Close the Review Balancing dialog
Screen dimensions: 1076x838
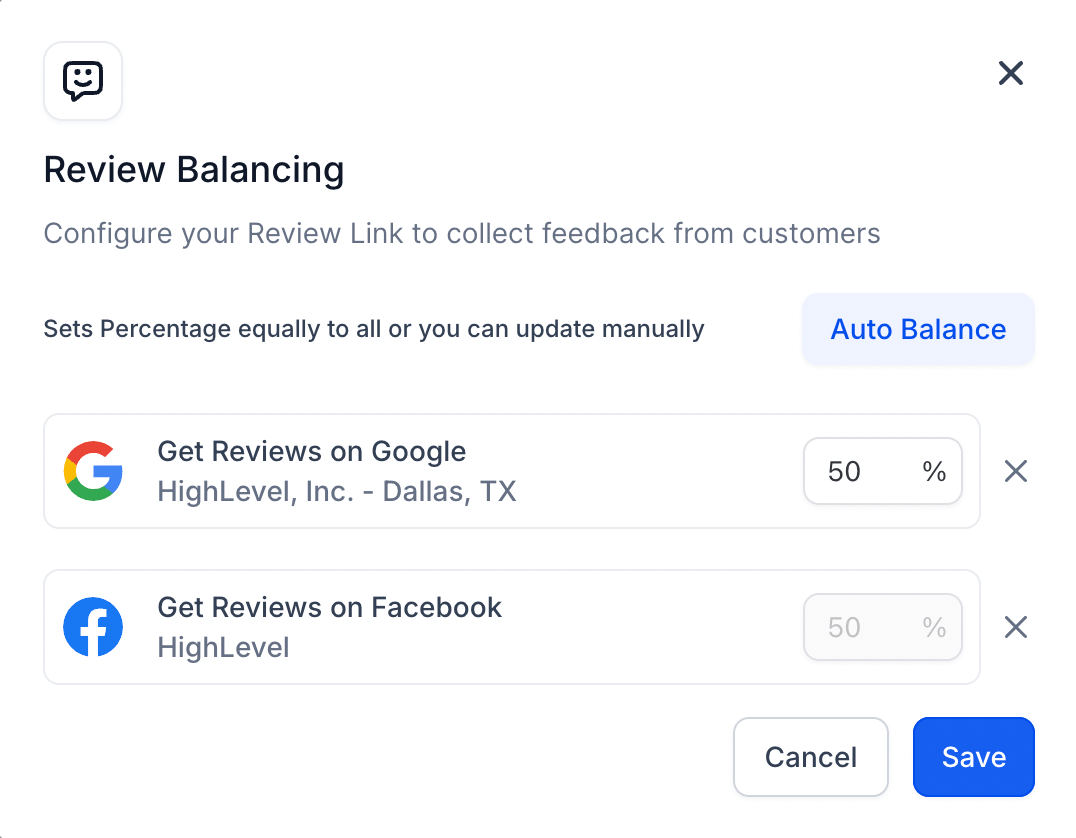(x=1011, y=73)
